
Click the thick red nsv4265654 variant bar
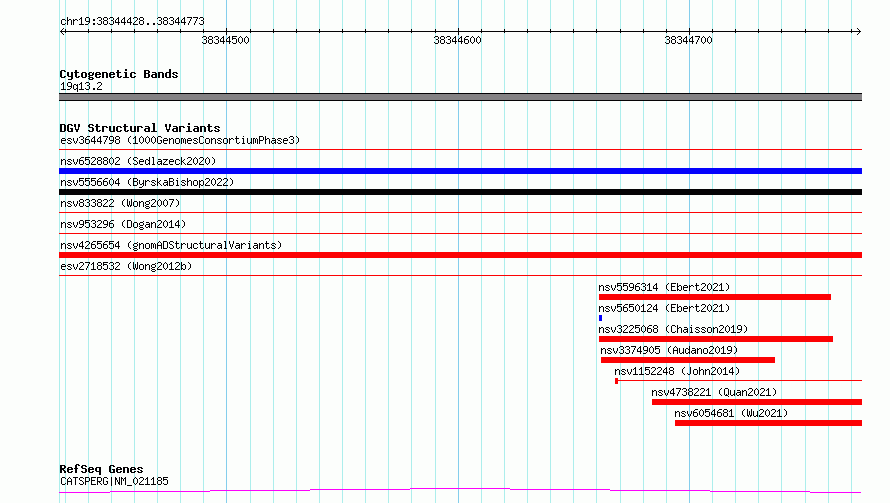pyautogui.click(x=460, y=255)
